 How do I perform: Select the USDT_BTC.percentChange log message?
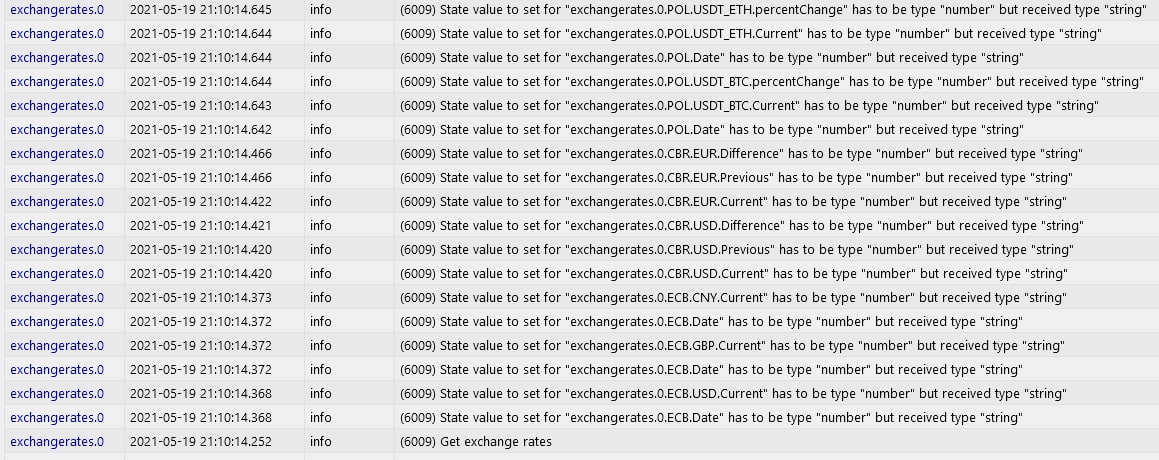(x=772, y=81)
